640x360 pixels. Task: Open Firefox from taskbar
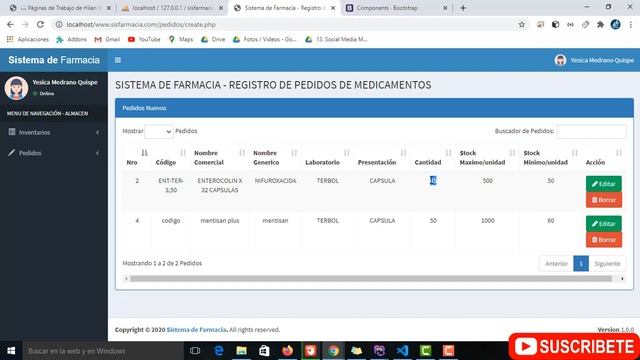[287, 351]
